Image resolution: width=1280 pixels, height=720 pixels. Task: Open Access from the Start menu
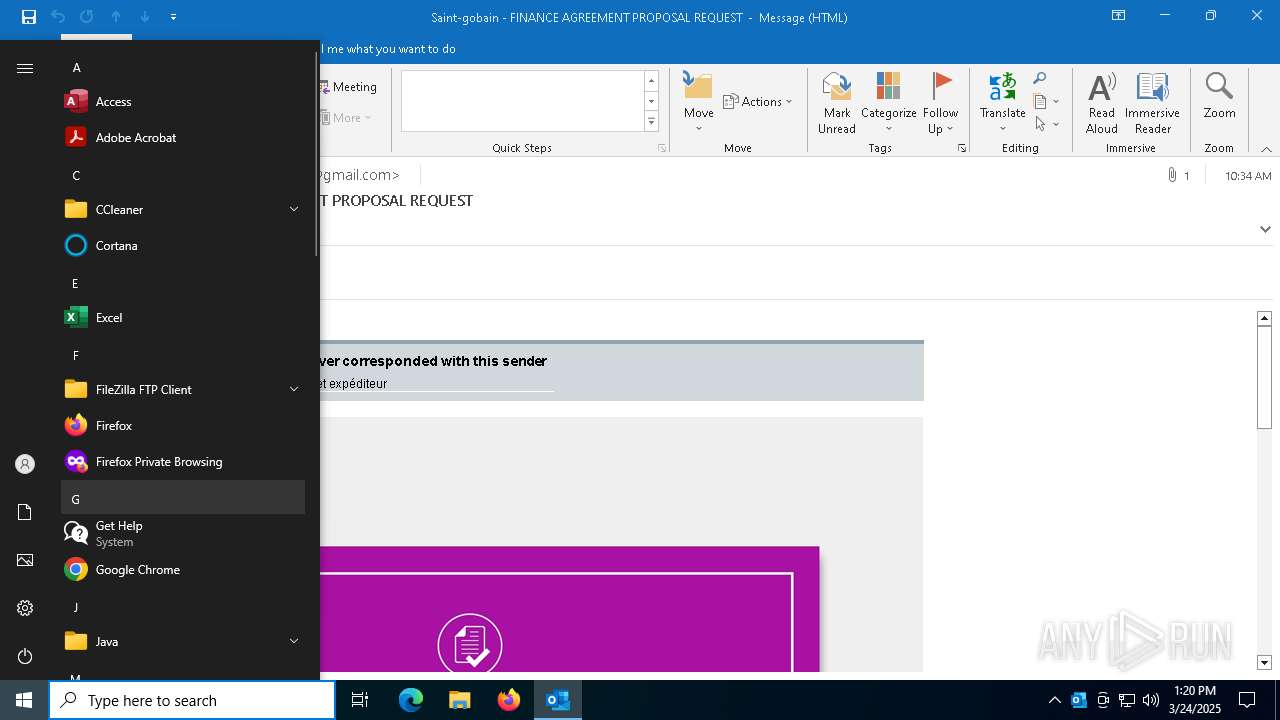coord(183,101)
